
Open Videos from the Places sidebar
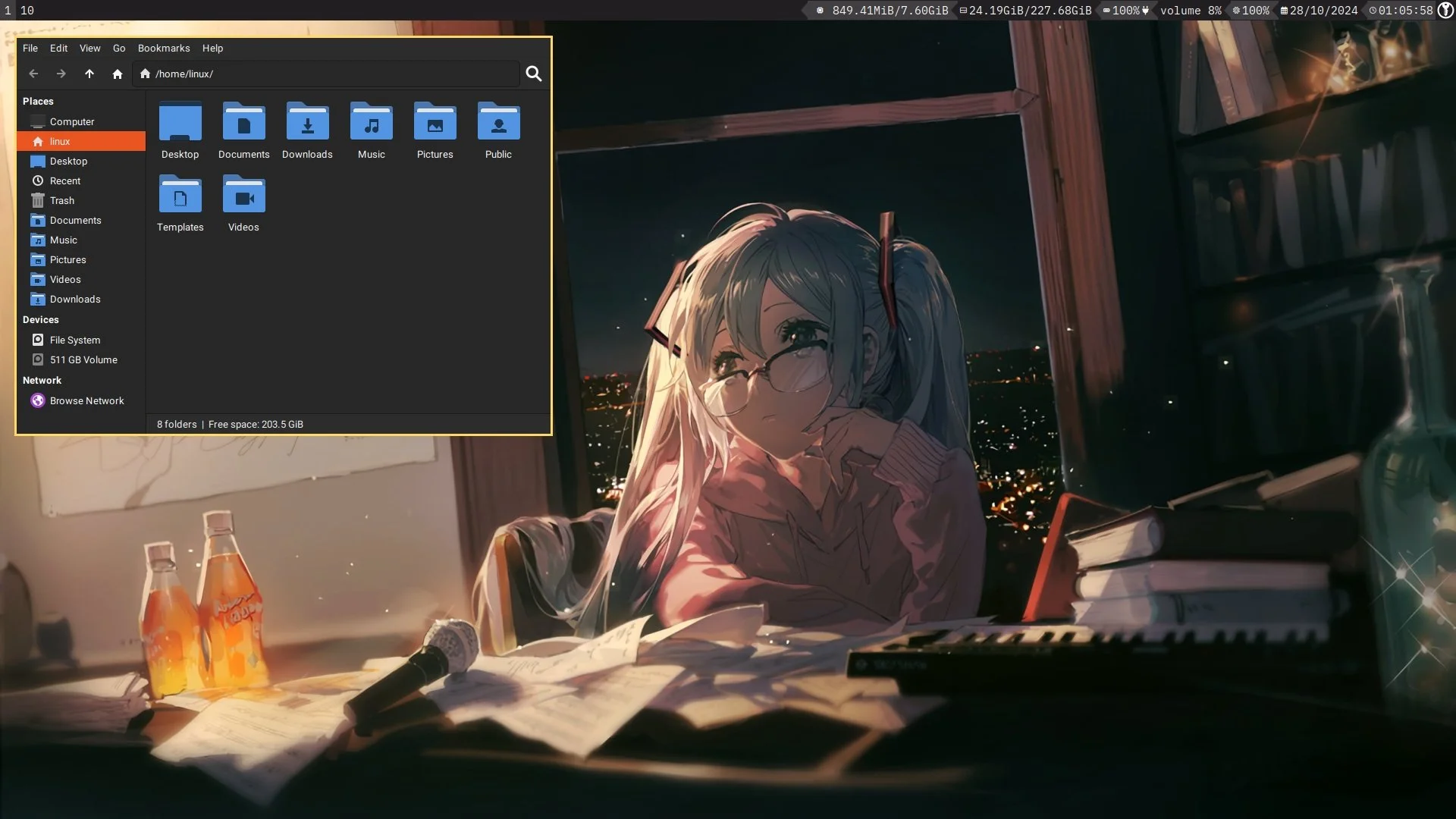point(81,279)
